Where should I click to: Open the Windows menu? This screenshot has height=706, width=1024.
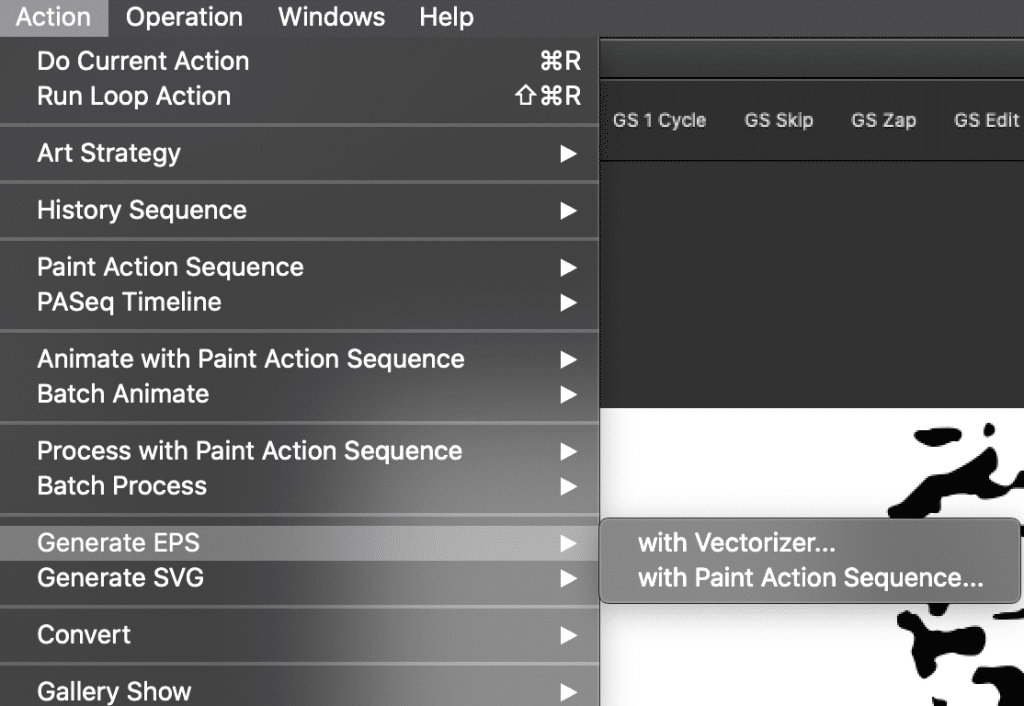[331, 17]
